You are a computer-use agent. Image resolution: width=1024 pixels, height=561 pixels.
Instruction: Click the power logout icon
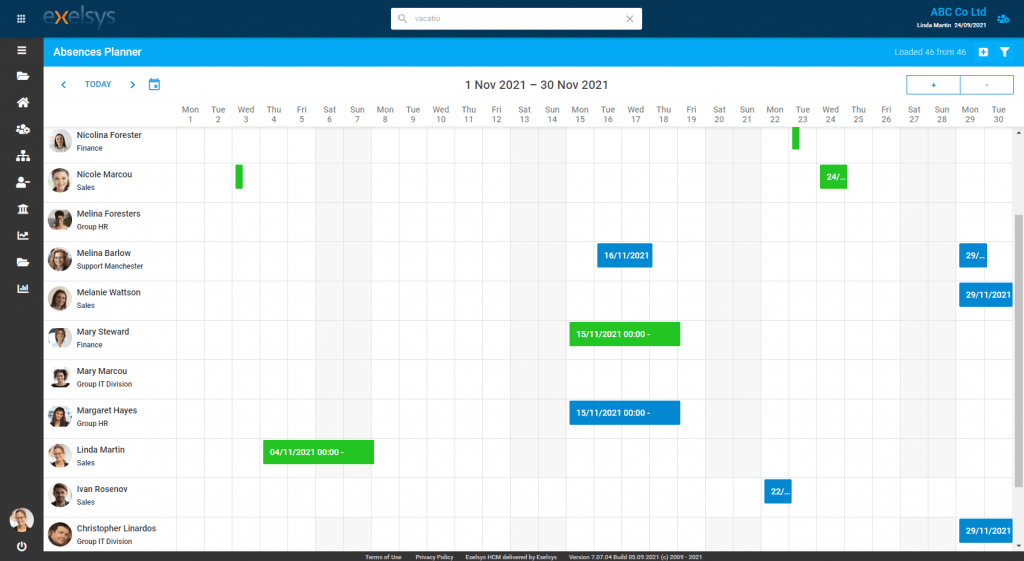[22, 547]
